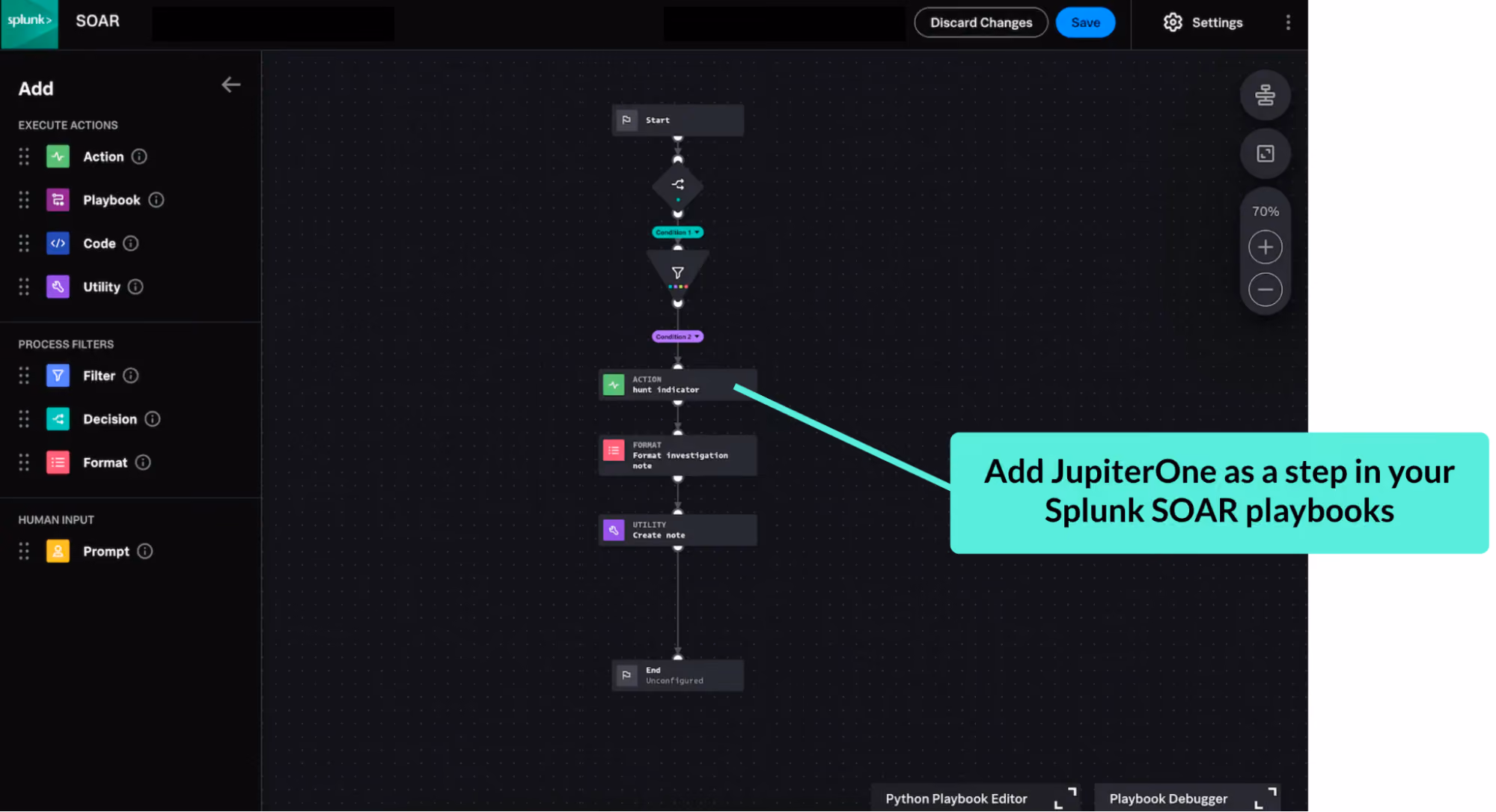
Task: Click the SOAR title text
Action: click(x=97, y=21)
